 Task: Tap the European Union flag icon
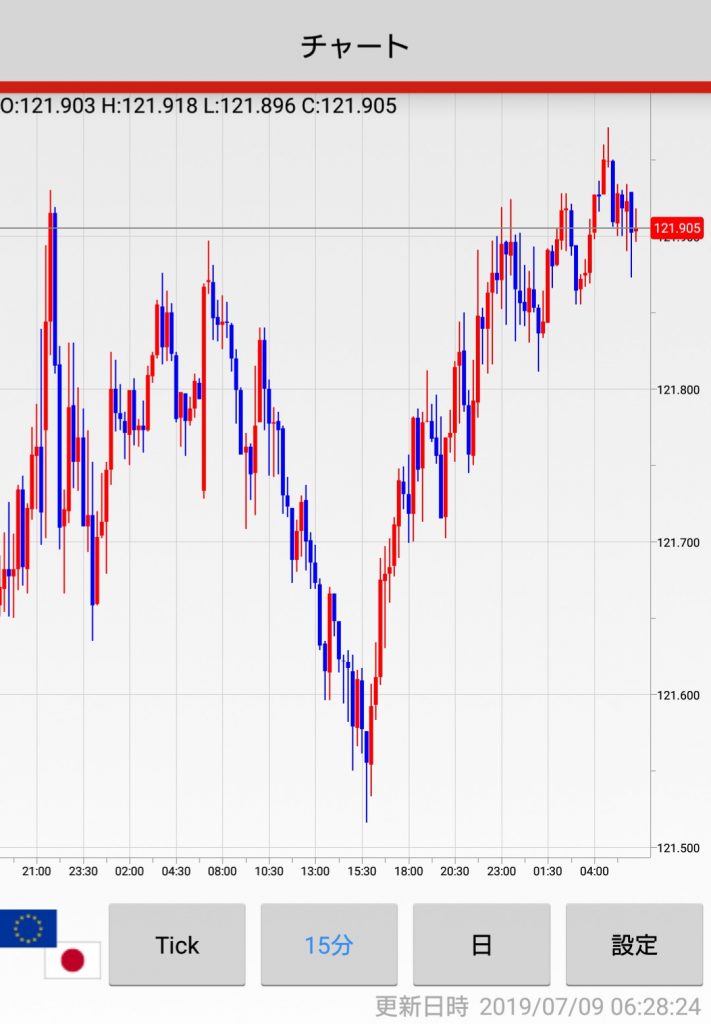click(x=28, y=929)
